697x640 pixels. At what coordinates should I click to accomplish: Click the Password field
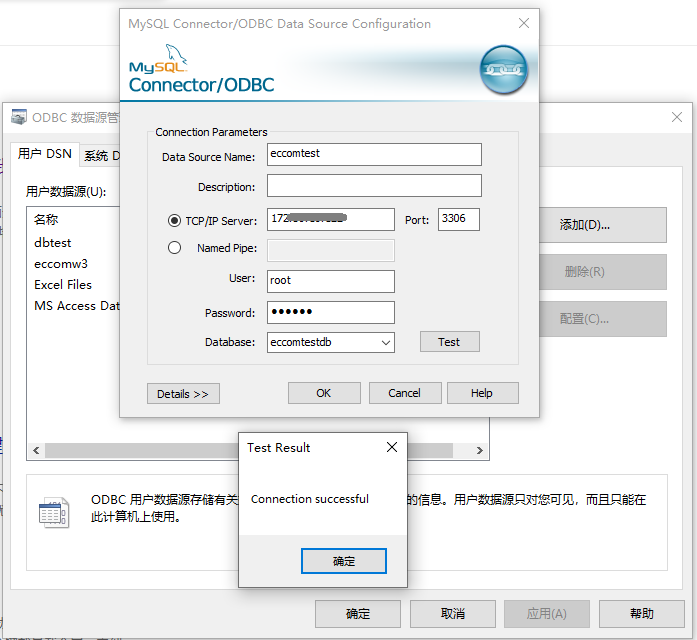point(331,312)
